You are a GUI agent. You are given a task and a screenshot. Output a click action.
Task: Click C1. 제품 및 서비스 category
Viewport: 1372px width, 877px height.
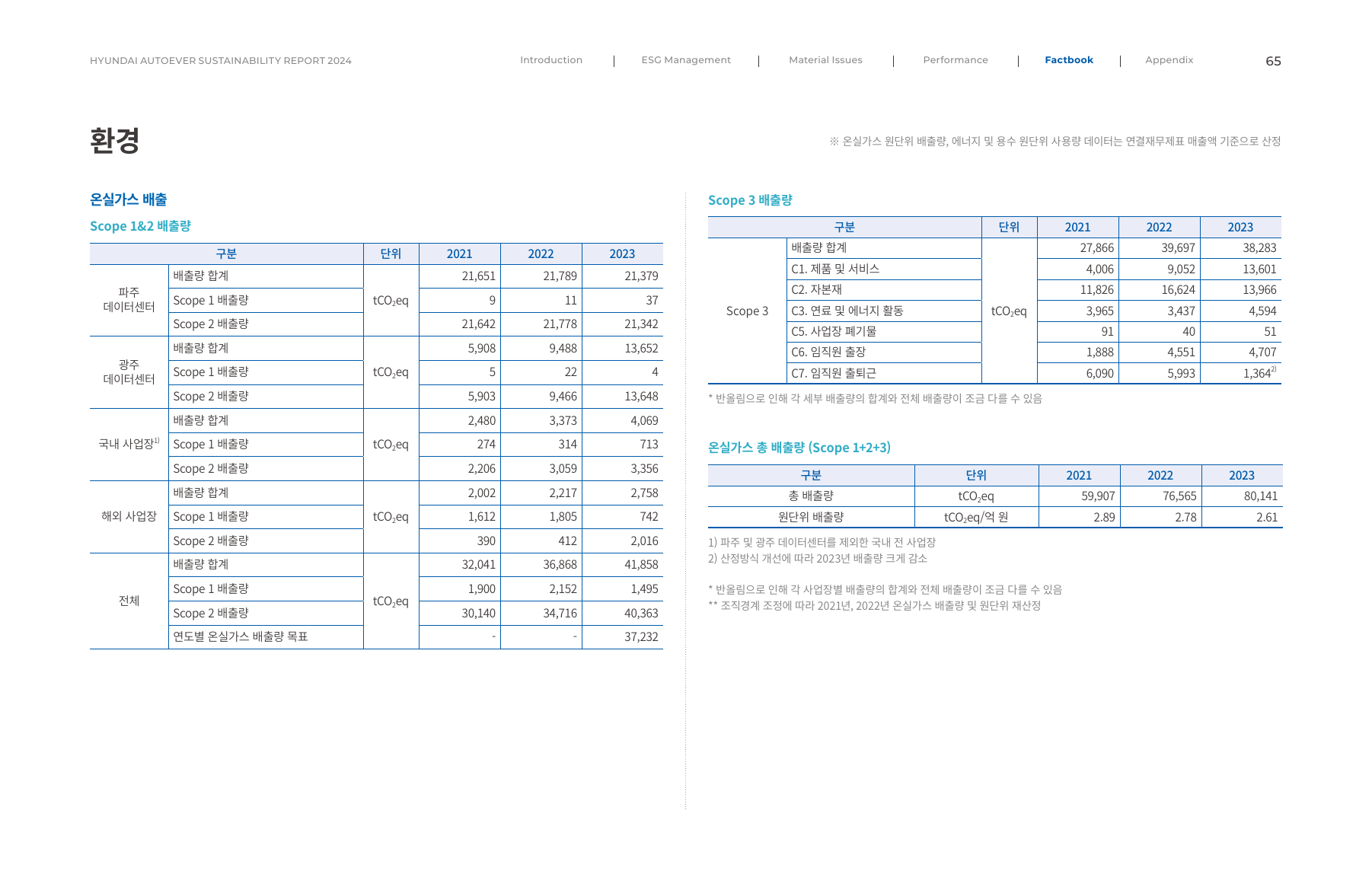pos(835,269)
